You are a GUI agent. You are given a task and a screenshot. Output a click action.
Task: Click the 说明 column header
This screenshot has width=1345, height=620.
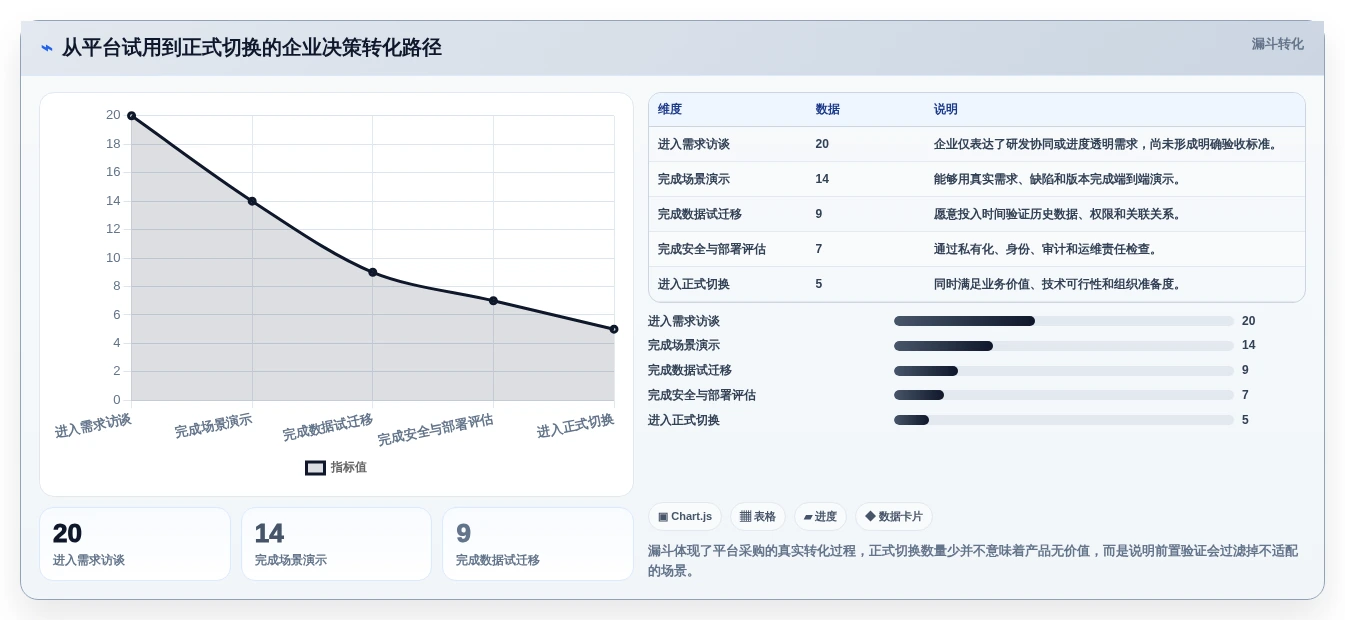pyautogui.click(x=946, y=110)
